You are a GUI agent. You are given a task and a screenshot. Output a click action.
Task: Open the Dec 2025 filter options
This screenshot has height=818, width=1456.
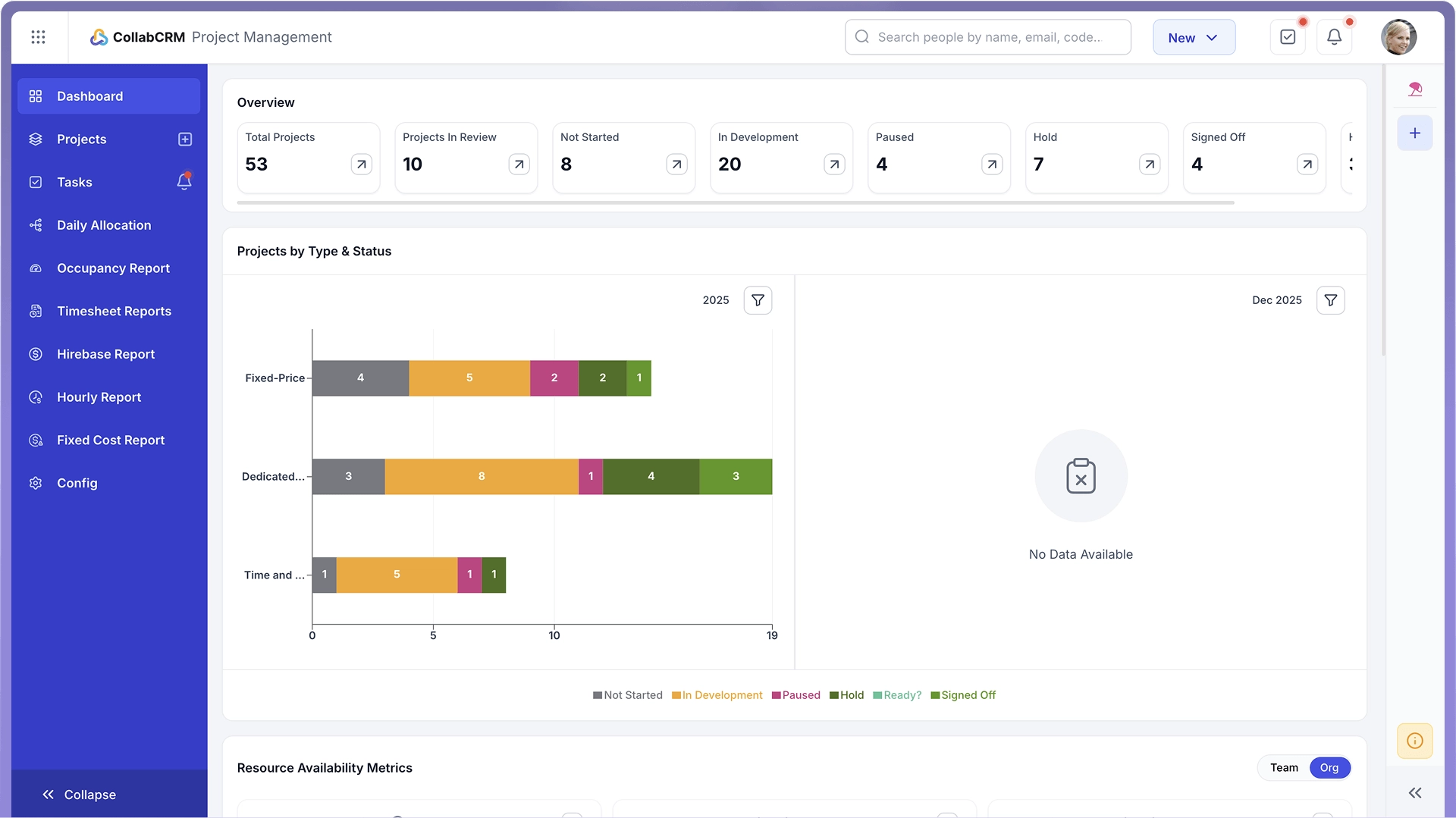[1330, 299]
